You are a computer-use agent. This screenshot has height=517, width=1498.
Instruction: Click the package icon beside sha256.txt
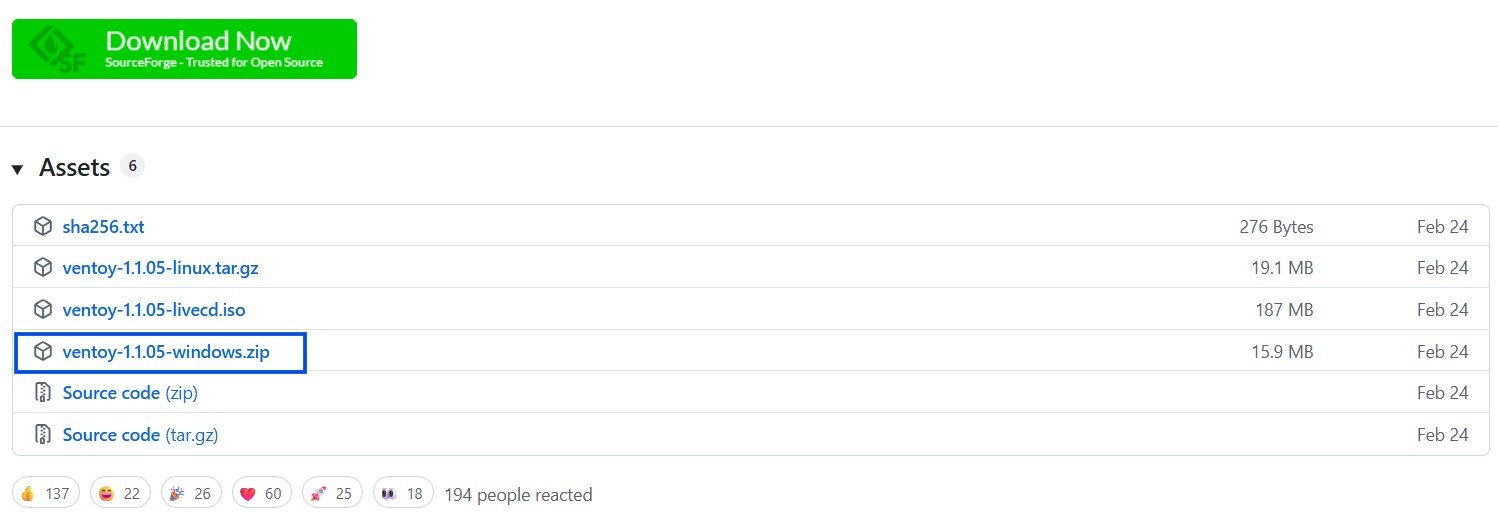(42, 227)
